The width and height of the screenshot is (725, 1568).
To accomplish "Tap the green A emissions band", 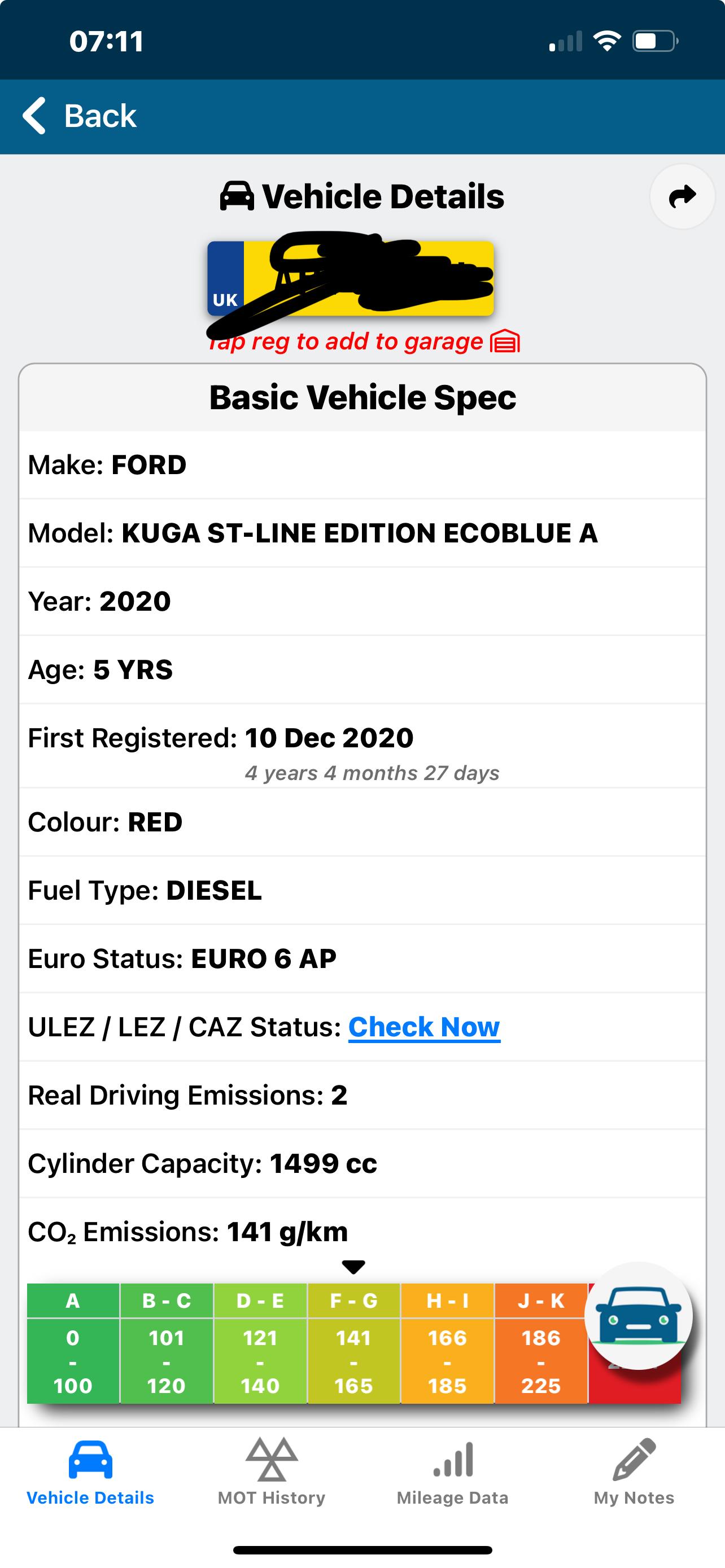I will [72, 1342].
